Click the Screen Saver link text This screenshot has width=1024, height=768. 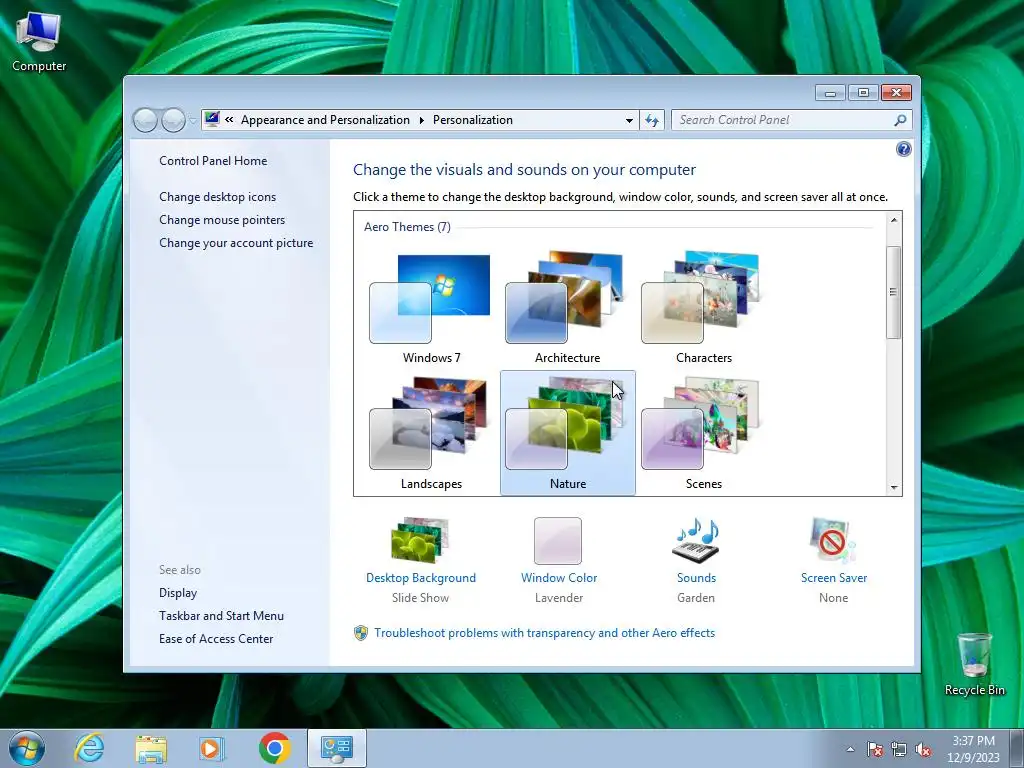[x=834, y=578]
